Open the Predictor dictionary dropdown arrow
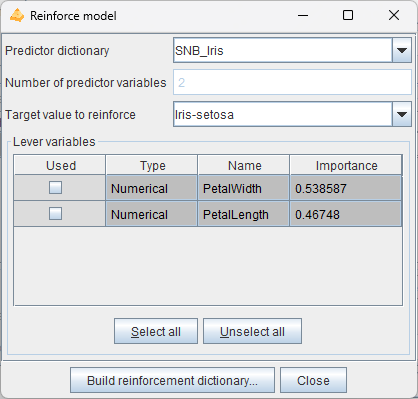 click(402, 50)
